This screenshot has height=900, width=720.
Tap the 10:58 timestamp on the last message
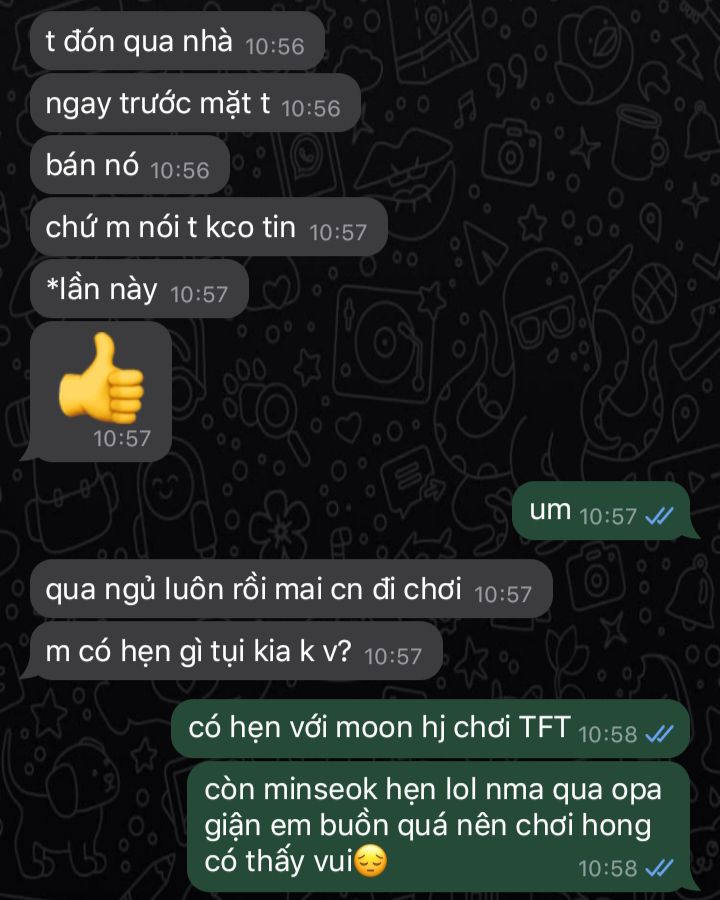pos(607,868)
